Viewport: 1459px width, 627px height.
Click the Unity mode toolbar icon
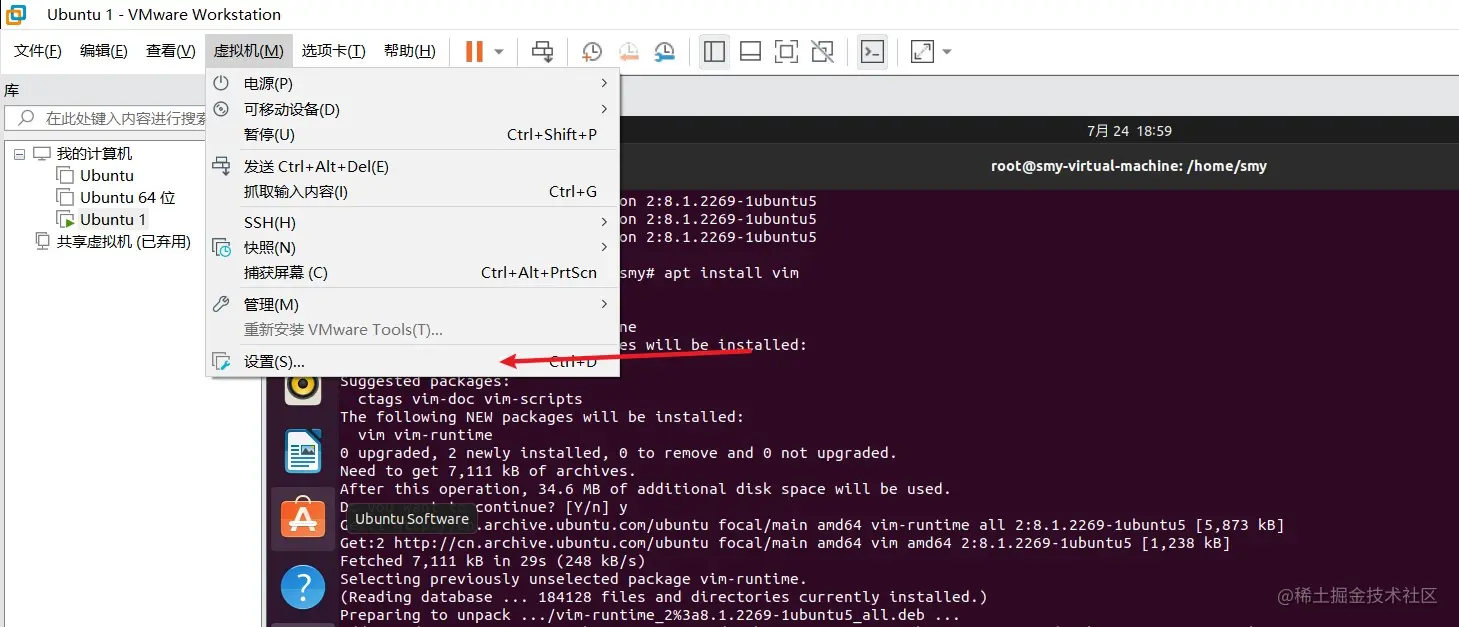(x=823, y=51)
